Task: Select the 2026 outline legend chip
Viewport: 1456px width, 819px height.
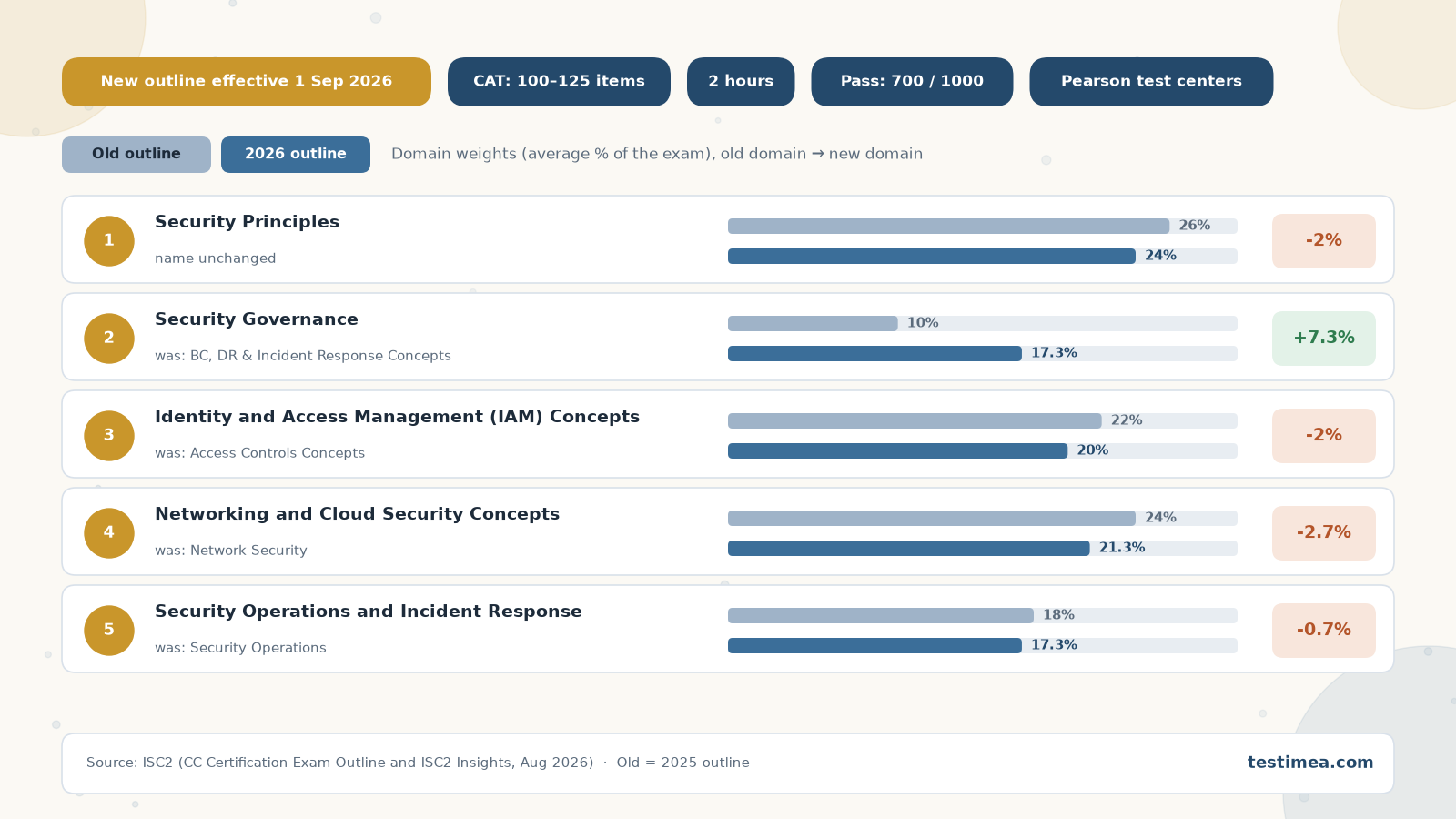Action: pos(296,155)
